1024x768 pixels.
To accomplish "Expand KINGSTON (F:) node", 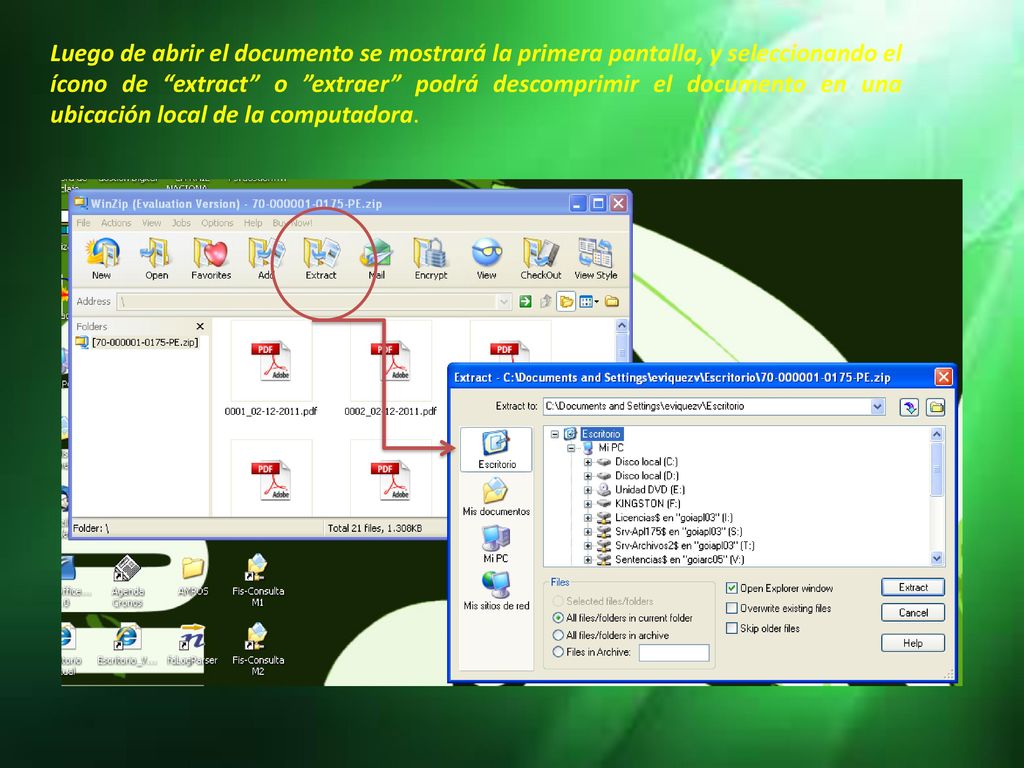I will point(587,504).
